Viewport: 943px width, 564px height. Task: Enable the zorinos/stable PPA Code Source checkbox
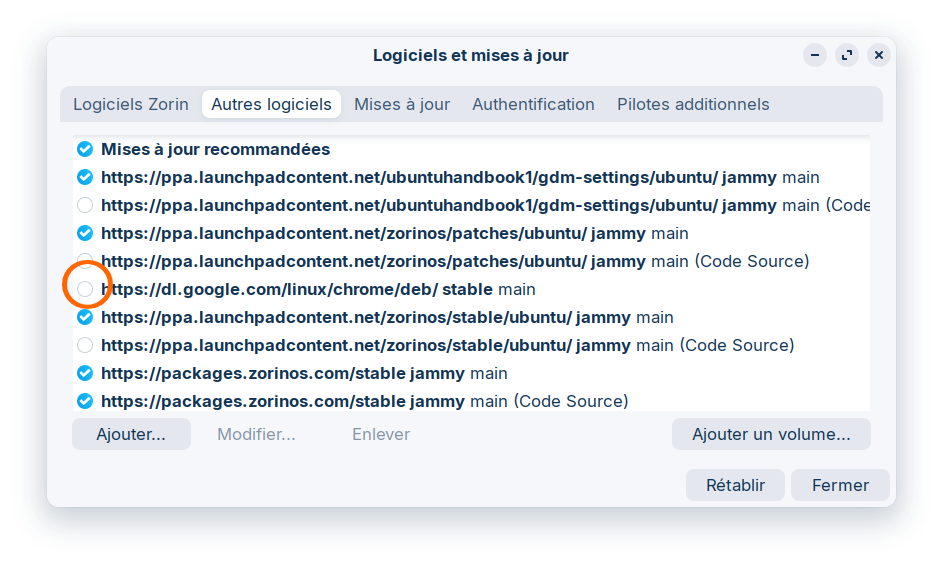click(x=85, y=346)
